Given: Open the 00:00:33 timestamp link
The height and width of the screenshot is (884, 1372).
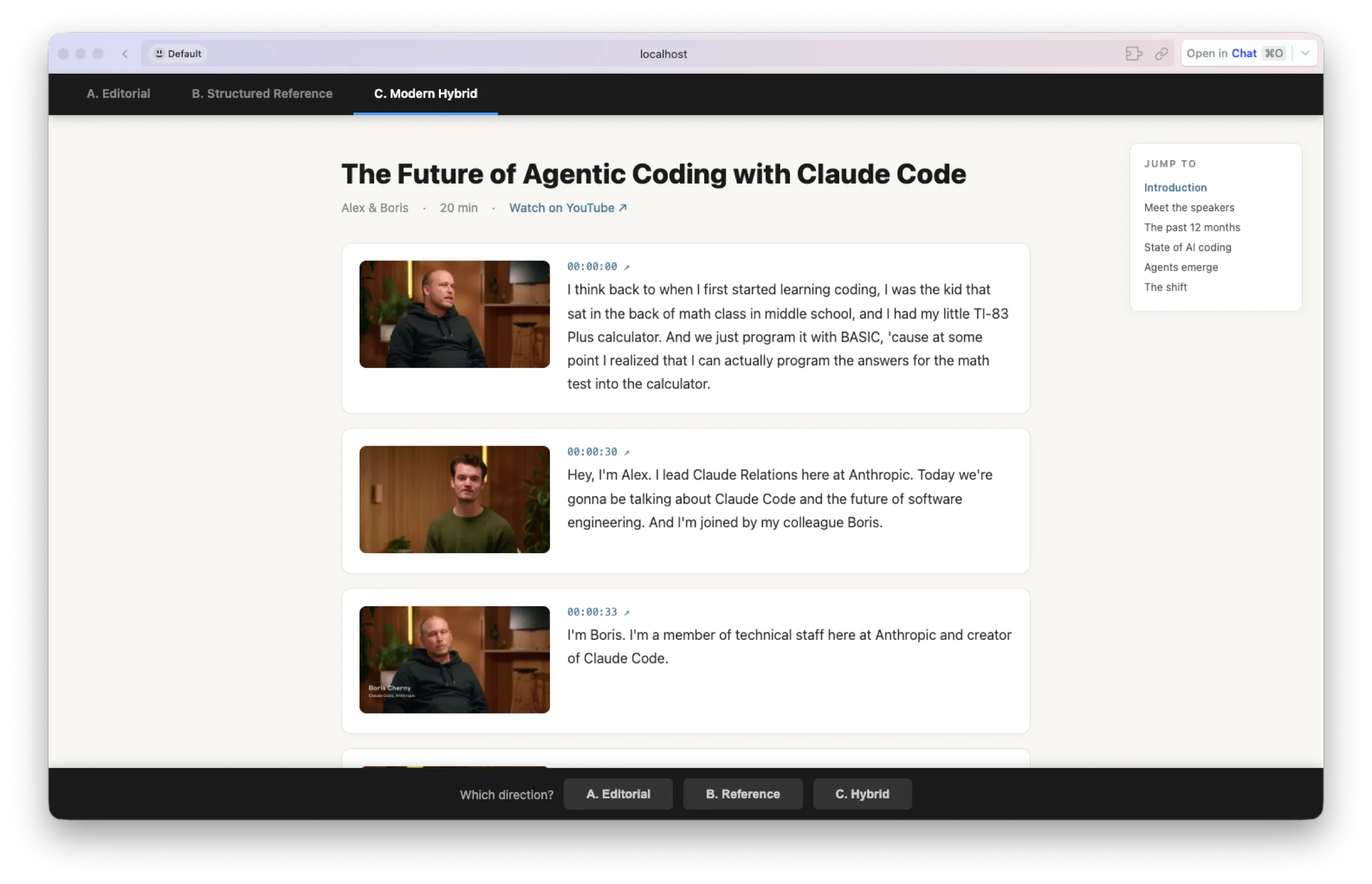Looking at the screenshot, I should click(x=597, y=612).
